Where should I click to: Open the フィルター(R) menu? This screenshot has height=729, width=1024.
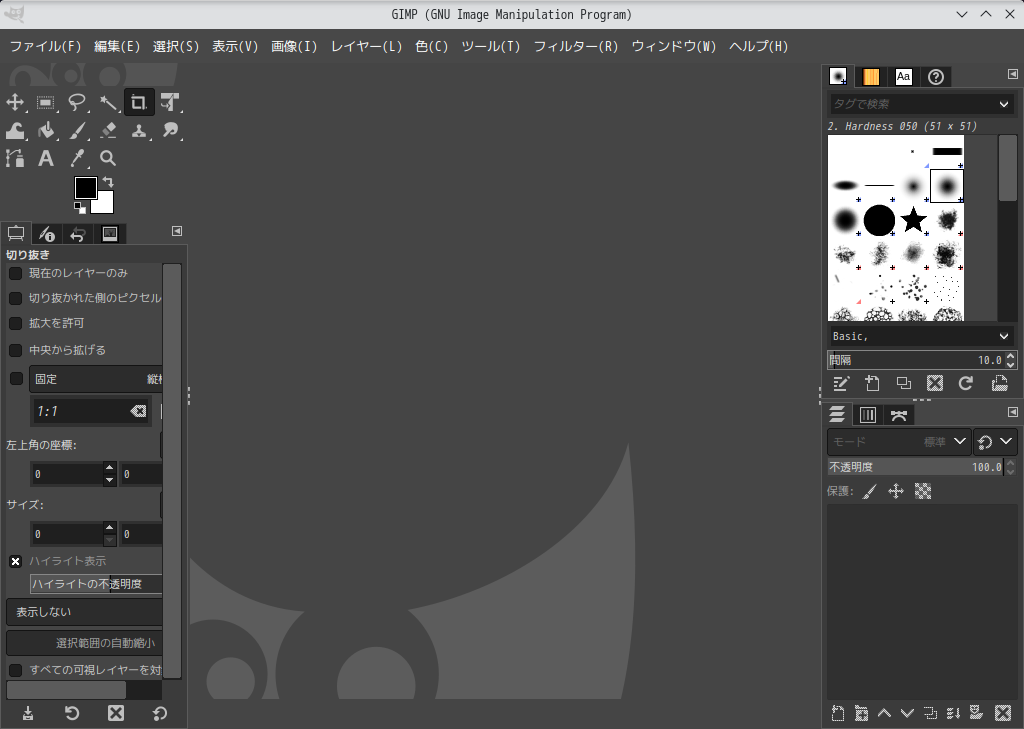tap(575, 46)
